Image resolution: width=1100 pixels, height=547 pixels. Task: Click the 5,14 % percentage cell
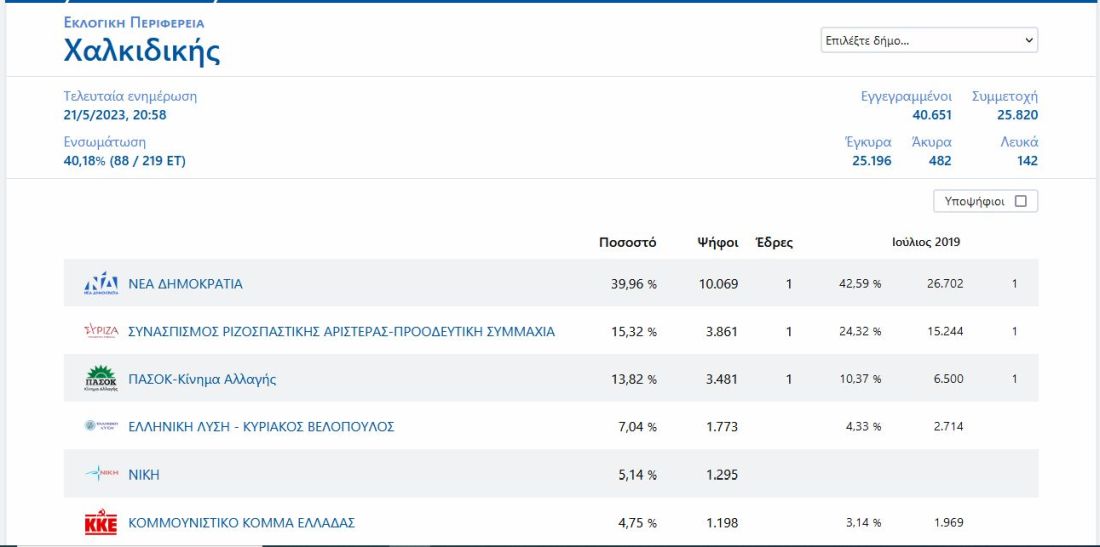tap(638, 475)
